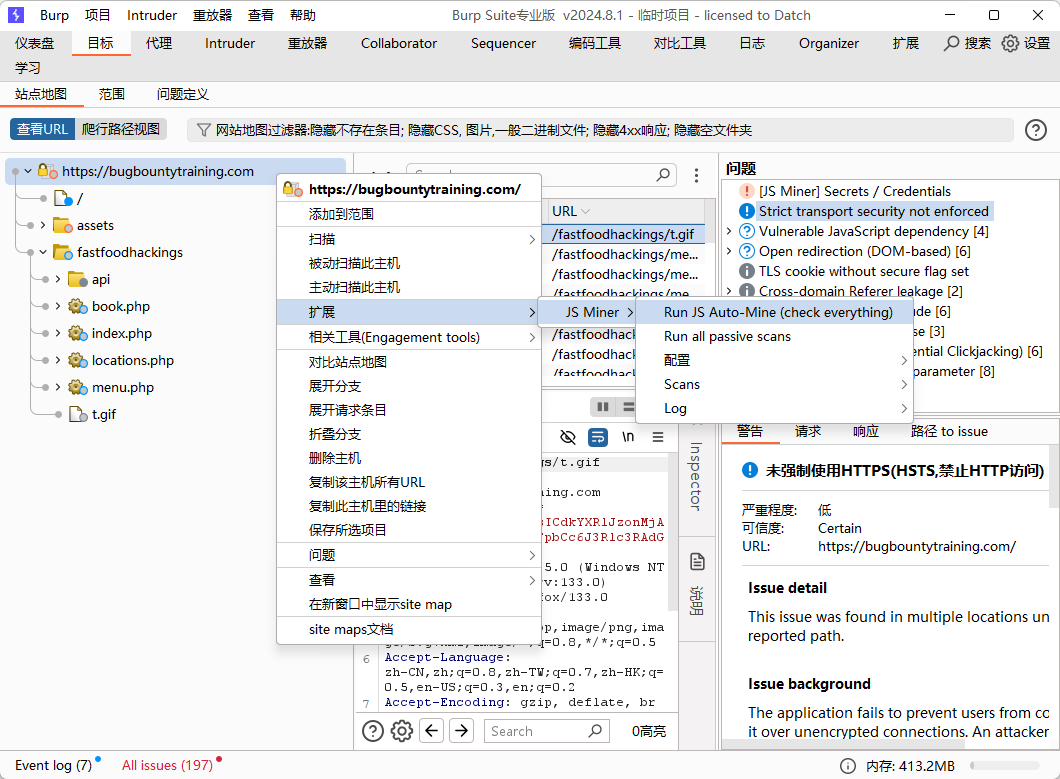Click the Burp Suite lightning logo icon
Image resolution: width=1060 pixels, height=779 pixels.
click(16, 15)
